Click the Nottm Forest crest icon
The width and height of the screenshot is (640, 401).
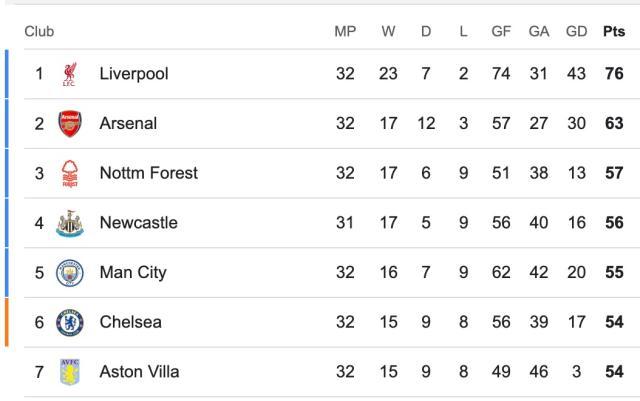tap(70, 173)
